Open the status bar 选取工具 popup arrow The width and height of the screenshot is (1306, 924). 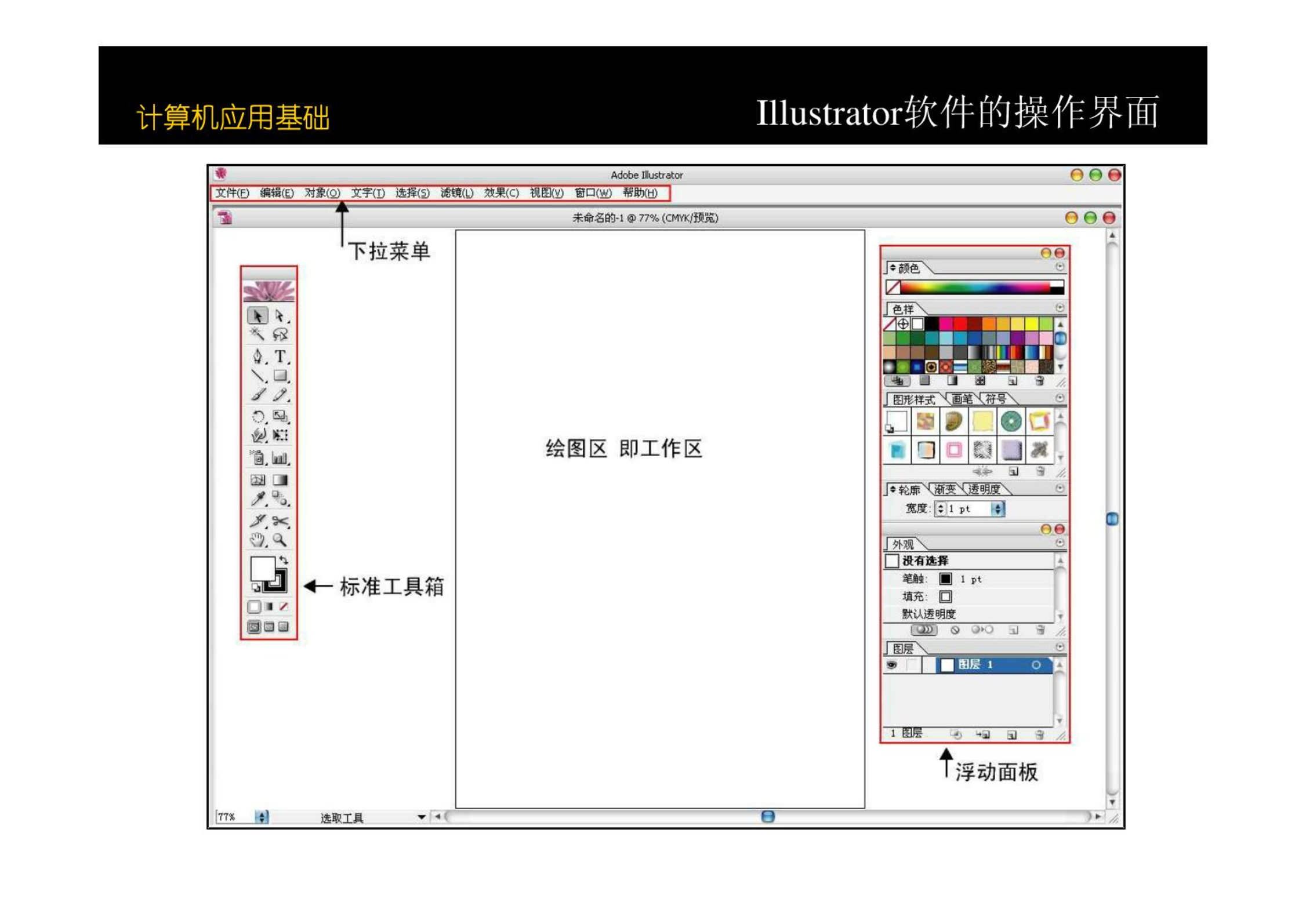[422, 817]
